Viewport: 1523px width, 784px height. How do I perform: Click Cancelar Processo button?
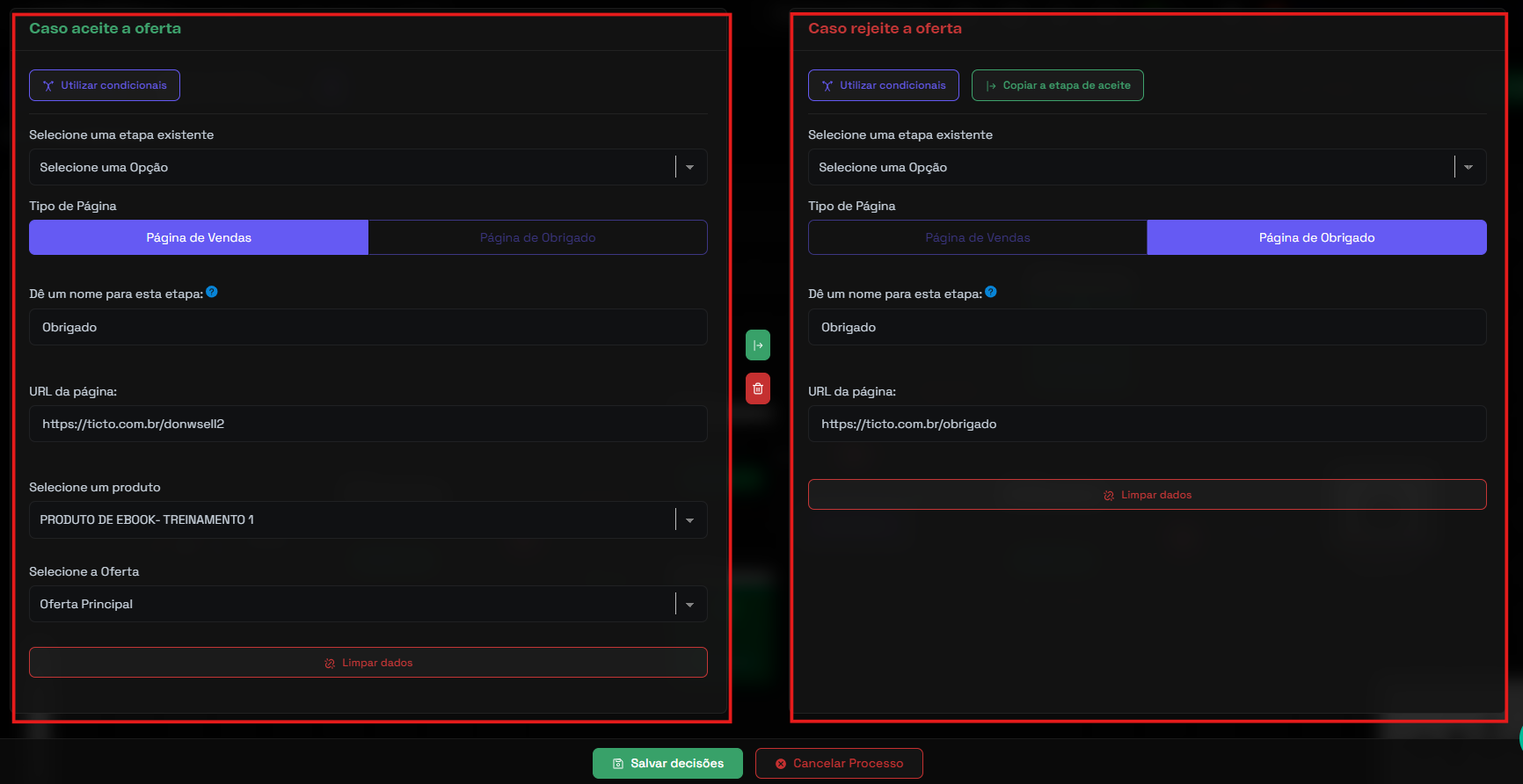[x=839, y=763]
